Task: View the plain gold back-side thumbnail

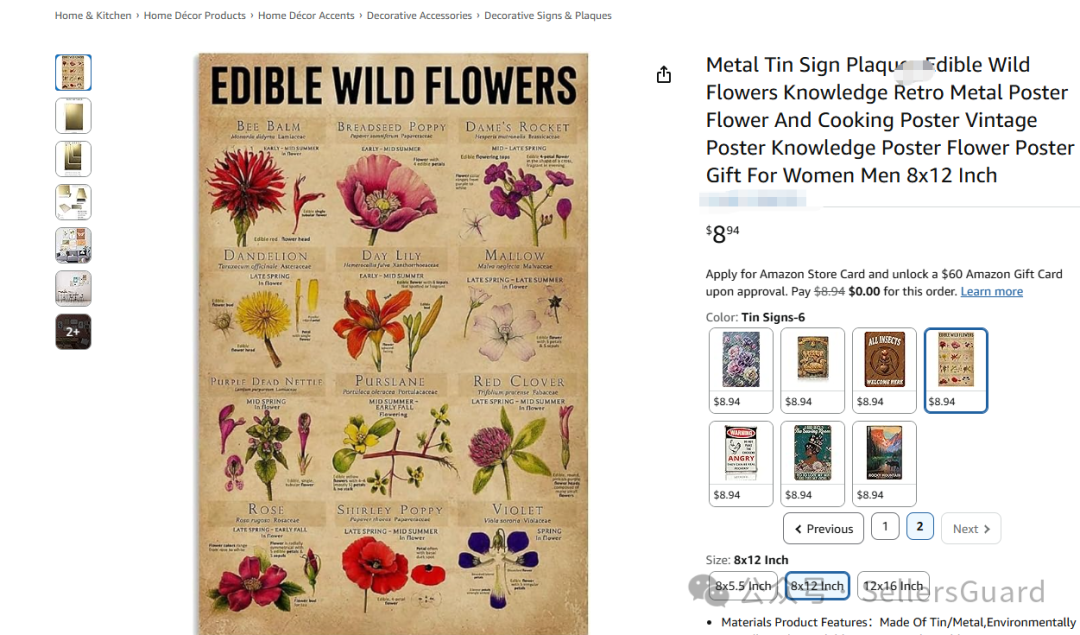Action: pyautogui.click(x=73, y=116)
